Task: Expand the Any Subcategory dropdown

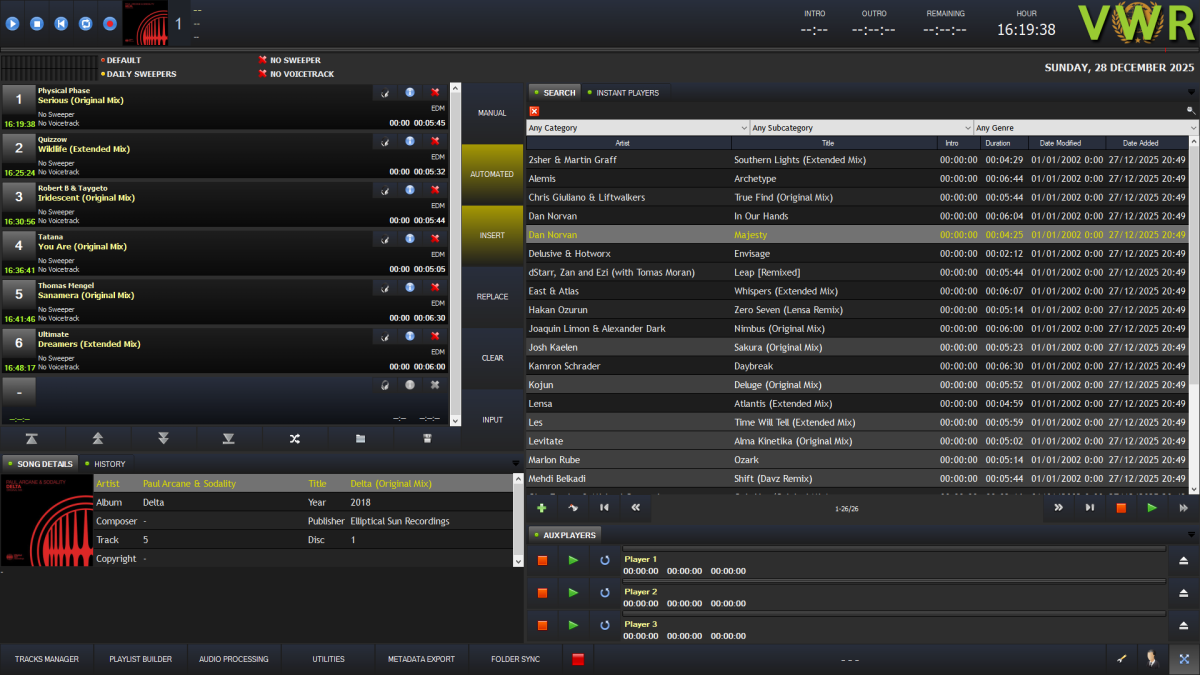Action: [861, 128]
